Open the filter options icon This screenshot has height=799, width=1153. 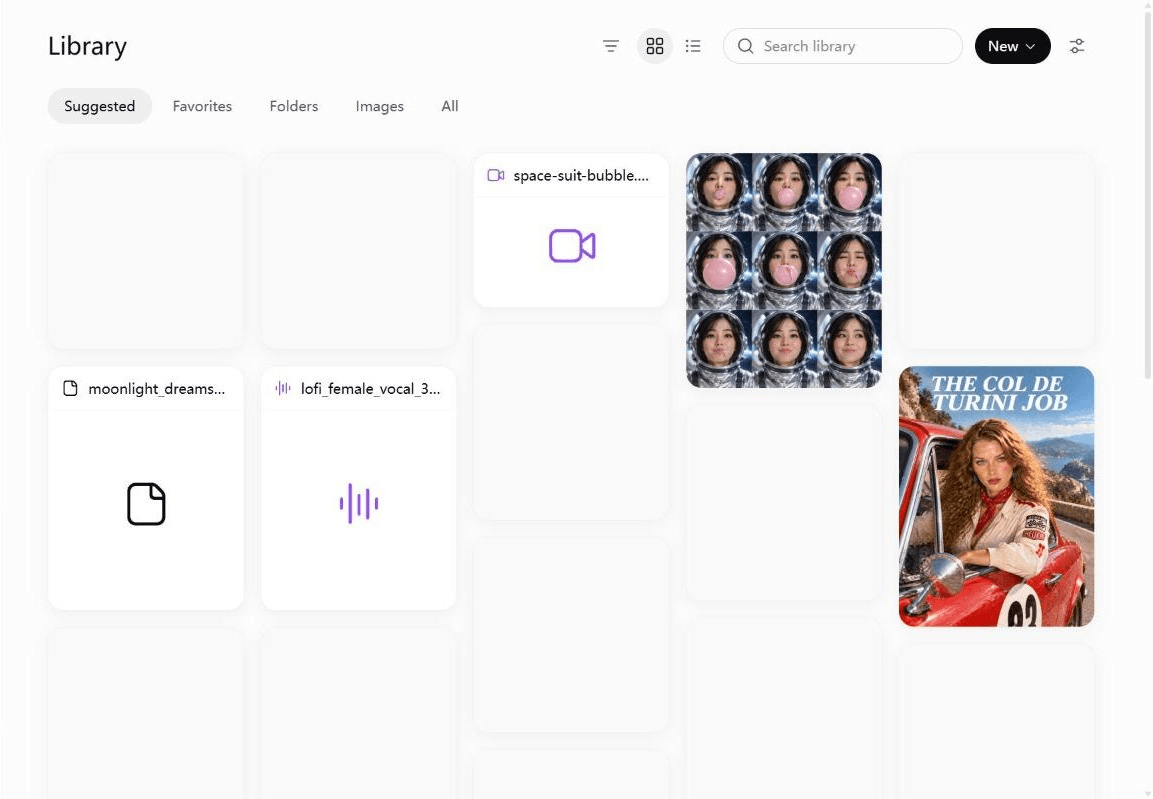click(x=610, y=46)
